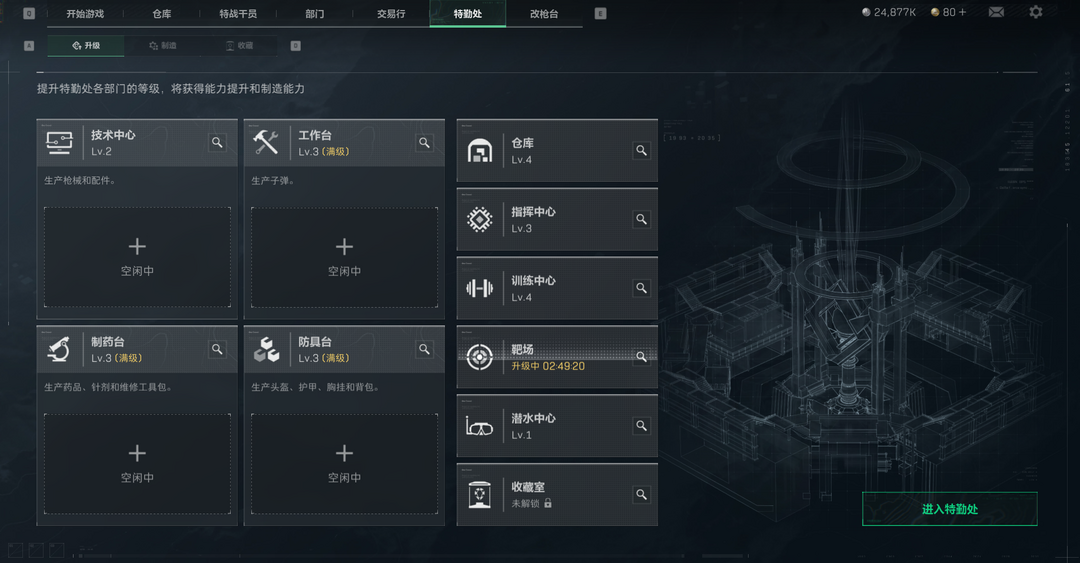This screenshot has height=563, width=1080.
Task: Inspect 技术中心 with its magnifier icon
Action: coord(217,143)
